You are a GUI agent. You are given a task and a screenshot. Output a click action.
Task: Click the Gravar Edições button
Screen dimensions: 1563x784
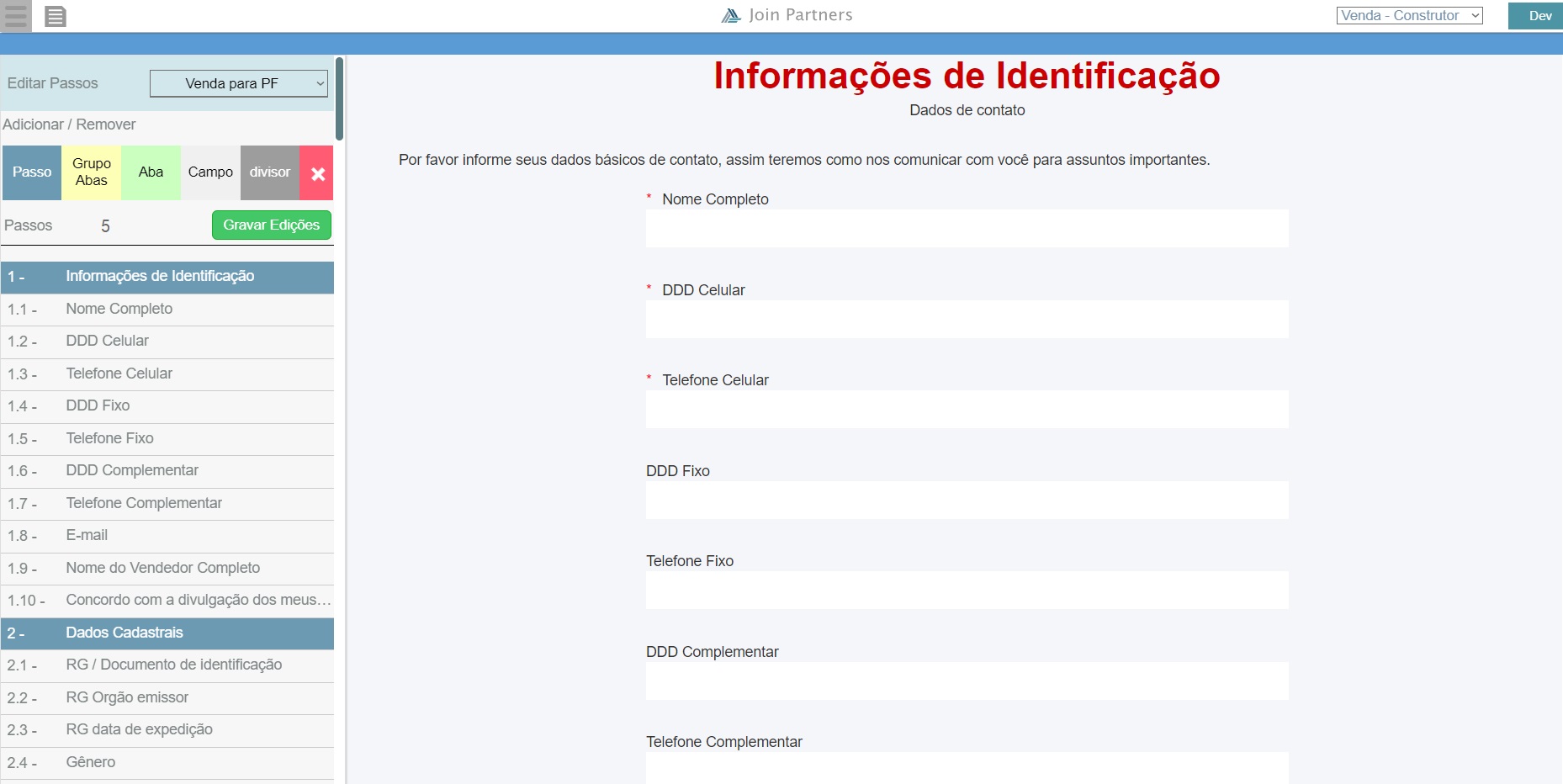click(271, 225)
